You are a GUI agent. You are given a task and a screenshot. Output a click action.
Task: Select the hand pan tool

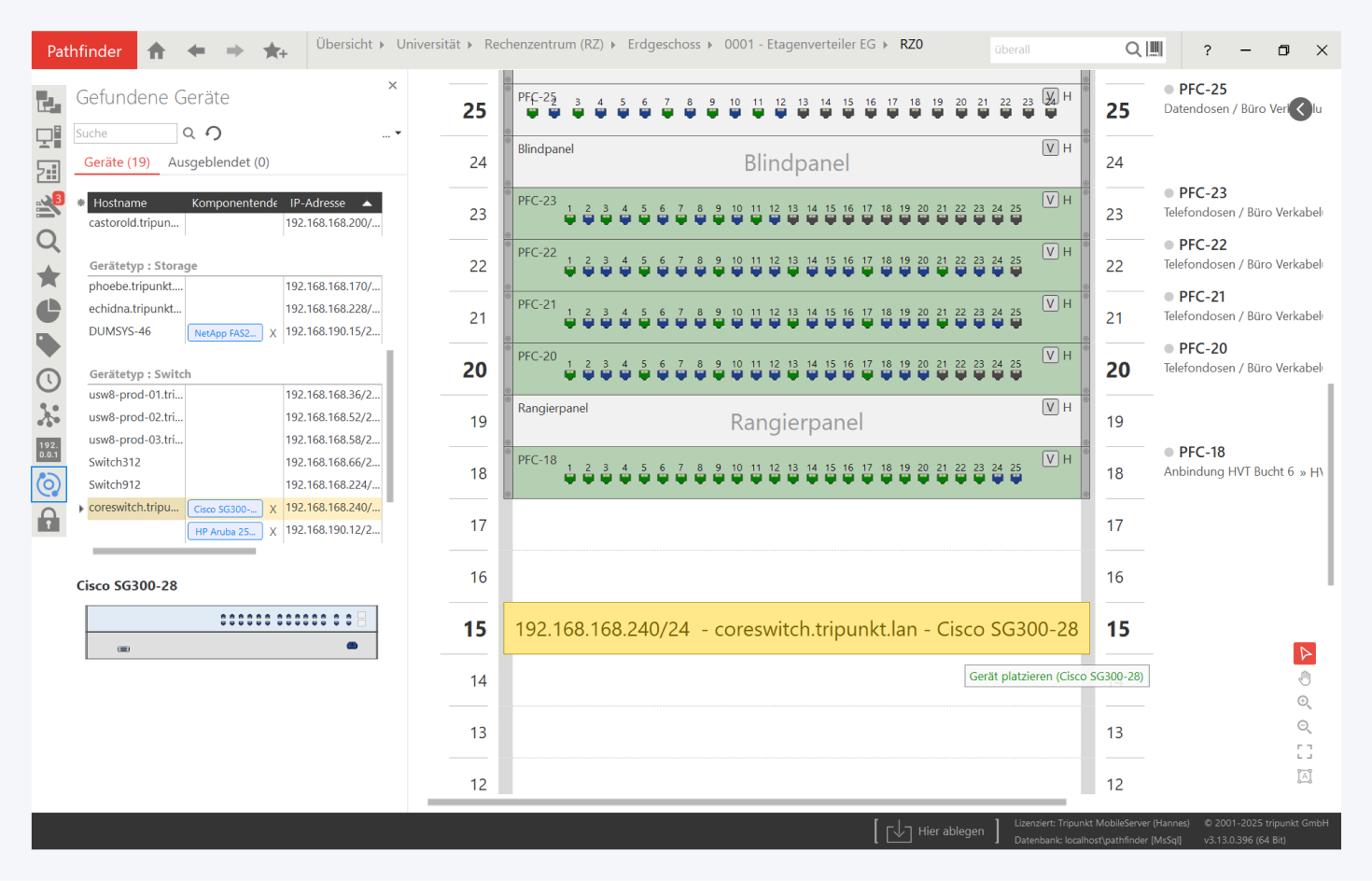tap(1304, 678)
